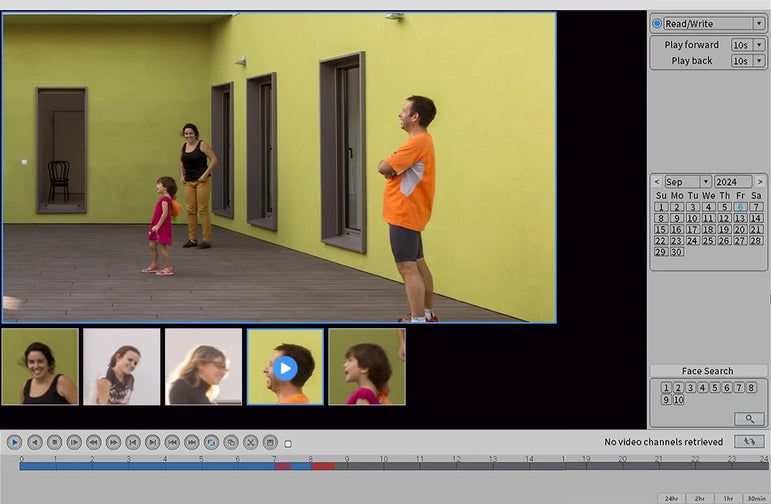Image resolution: width=771 pixels, height=504 pixels.
Task: Jump to the next frame button
Action: pos(74,442)
